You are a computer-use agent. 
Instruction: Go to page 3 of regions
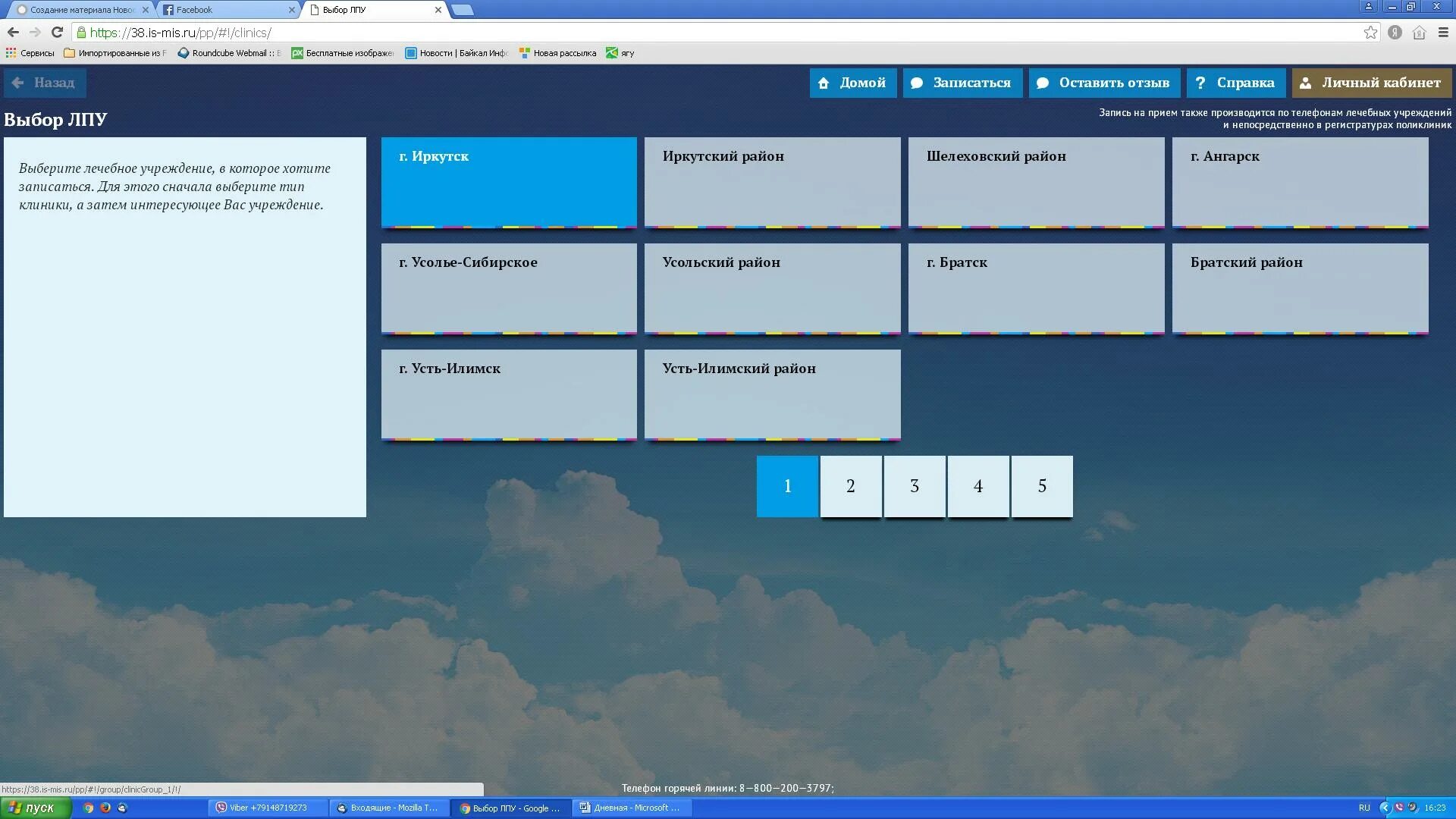914,486
